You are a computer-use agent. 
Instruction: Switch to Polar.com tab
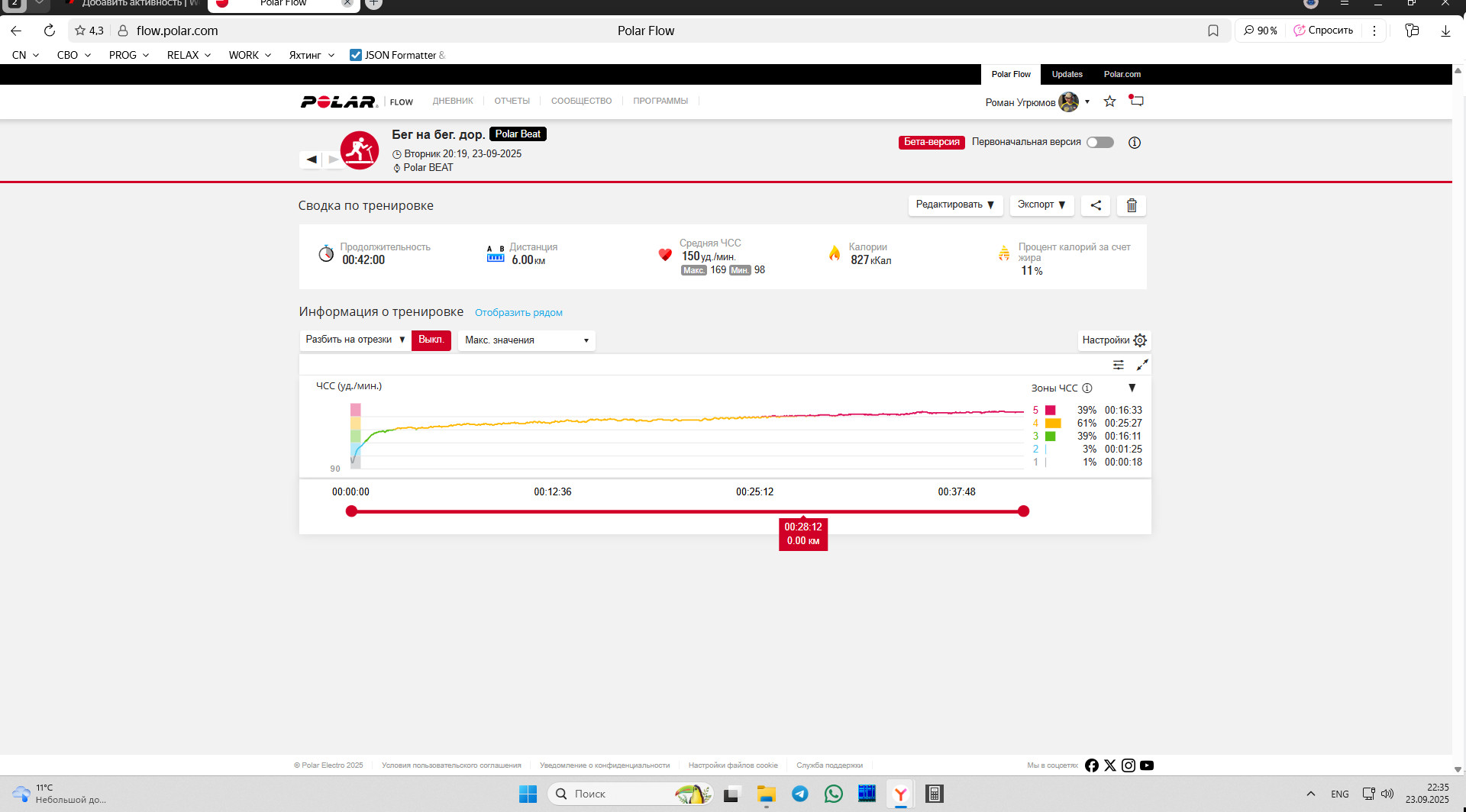pyautogui.click(x=1122, y=75)
